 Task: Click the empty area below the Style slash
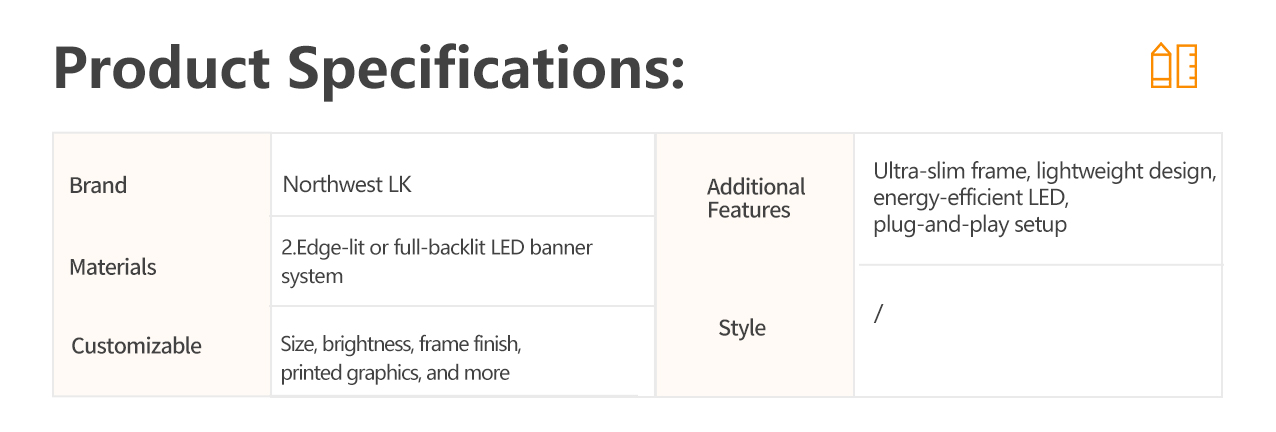[x=1040, y=362]
